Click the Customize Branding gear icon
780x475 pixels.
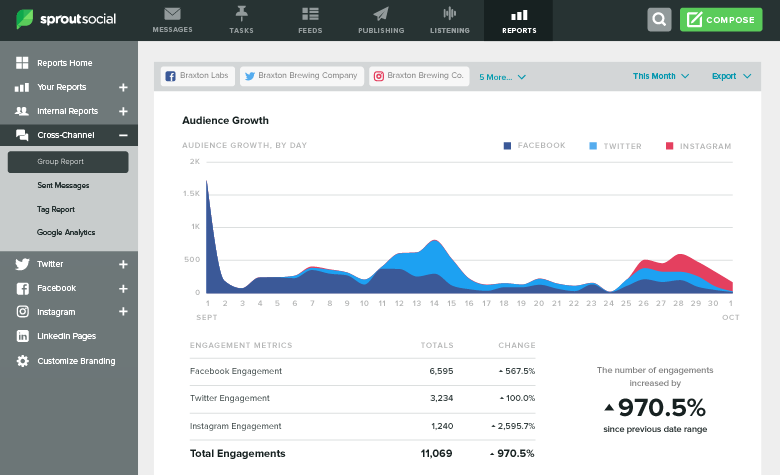click(22, 361)
